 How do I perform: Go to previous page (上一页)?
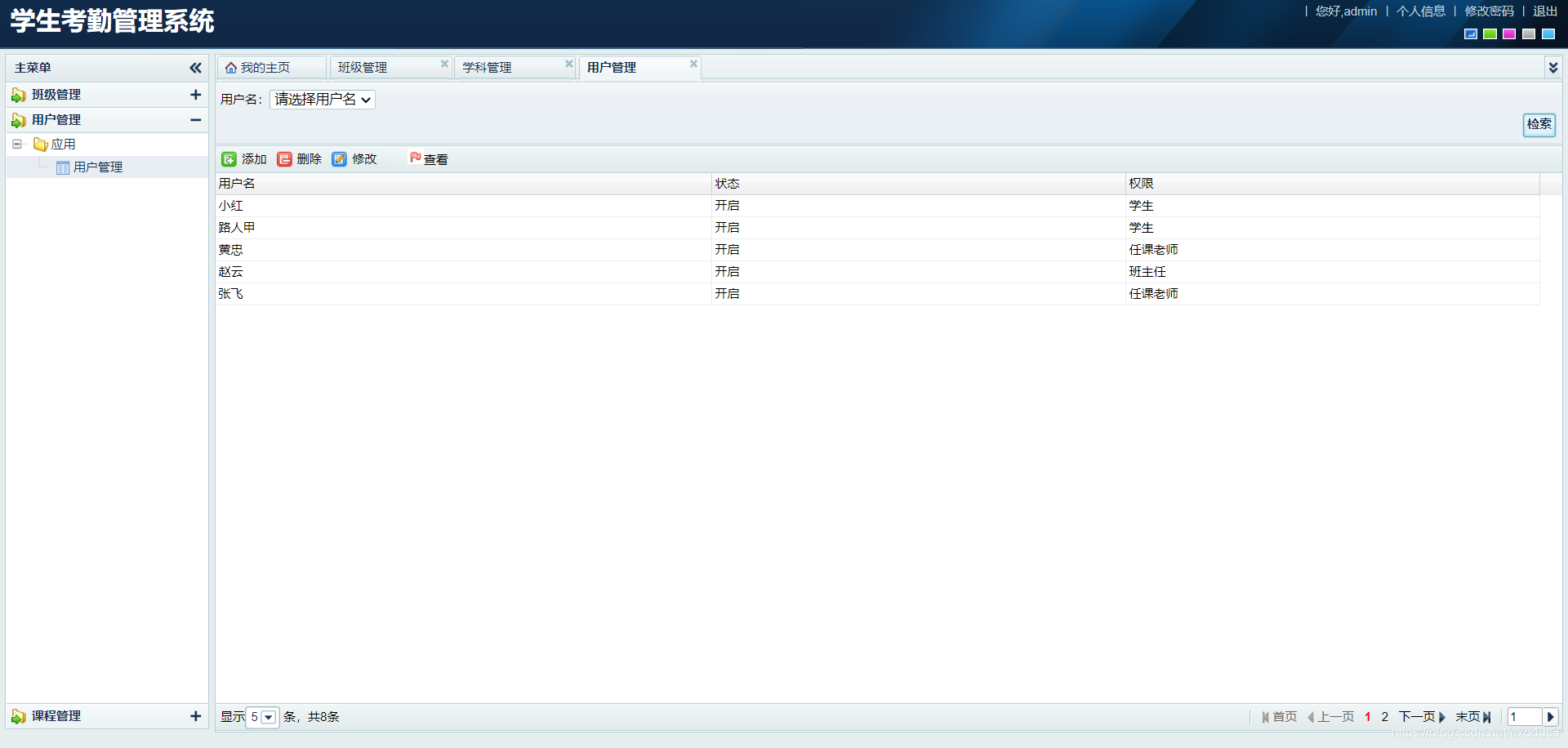1330,717
